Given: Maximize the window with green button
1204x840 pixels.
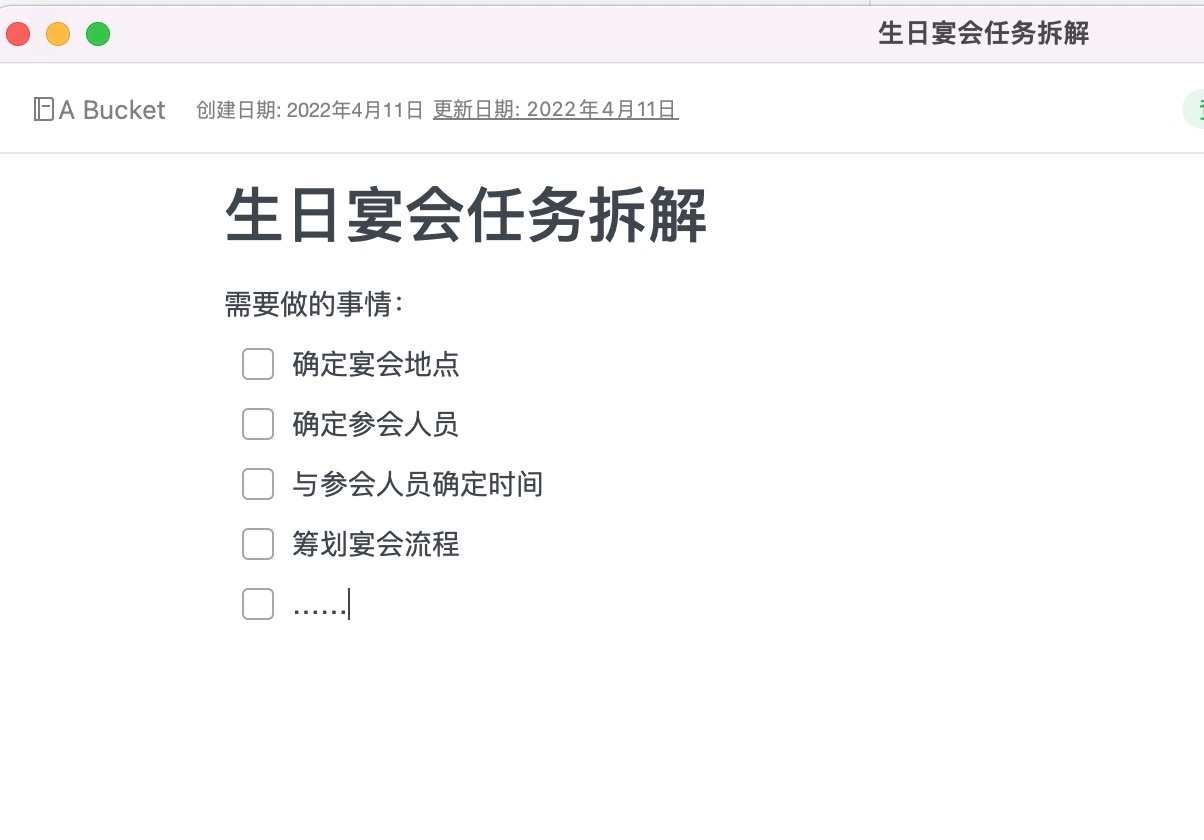Looking at the screenshot, I should coord(98,34).
